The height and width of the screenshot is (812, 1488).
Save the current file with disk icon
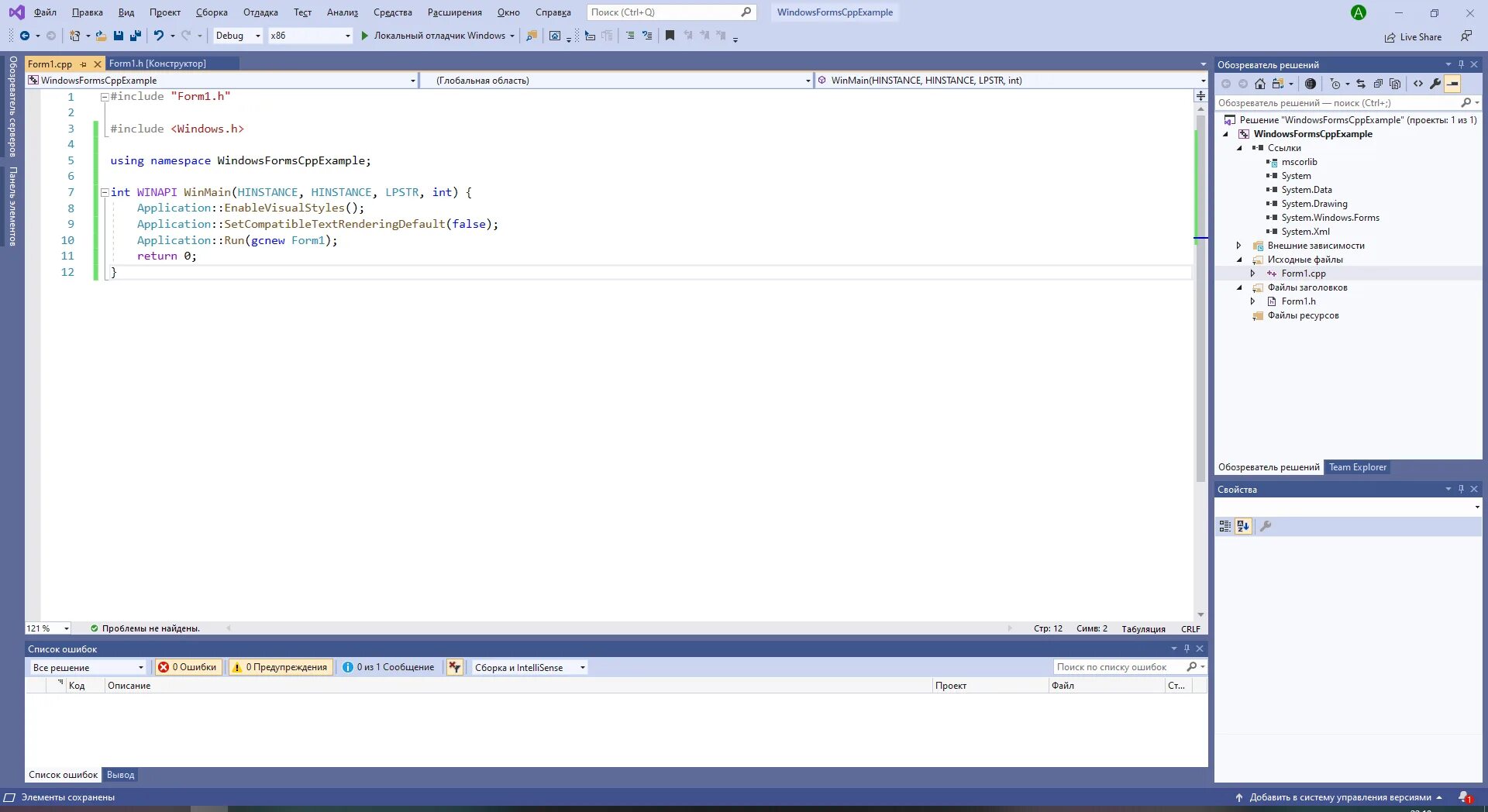coord(119,36)
